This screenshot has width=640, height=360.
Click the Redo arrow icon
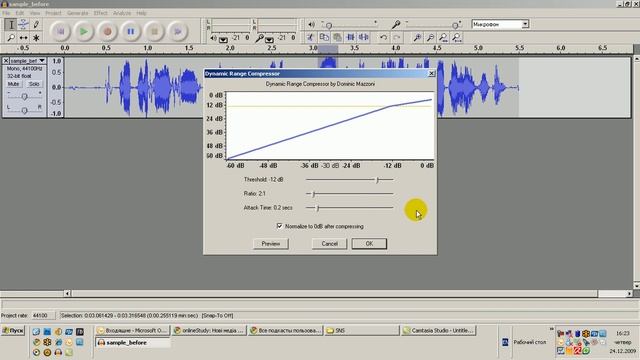[x=396, y=38]
